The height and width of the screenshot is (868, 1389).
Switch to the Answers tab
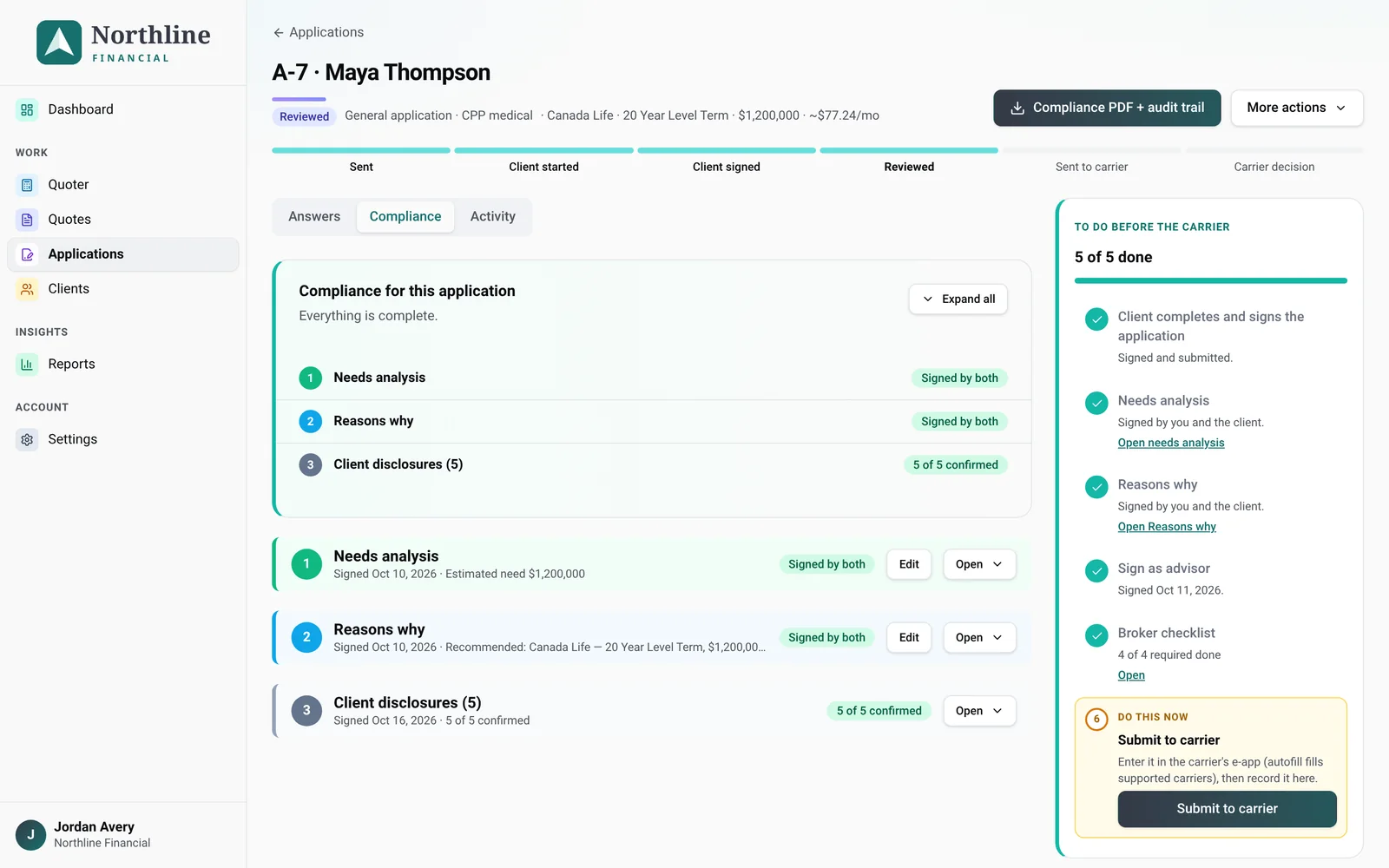314,217
